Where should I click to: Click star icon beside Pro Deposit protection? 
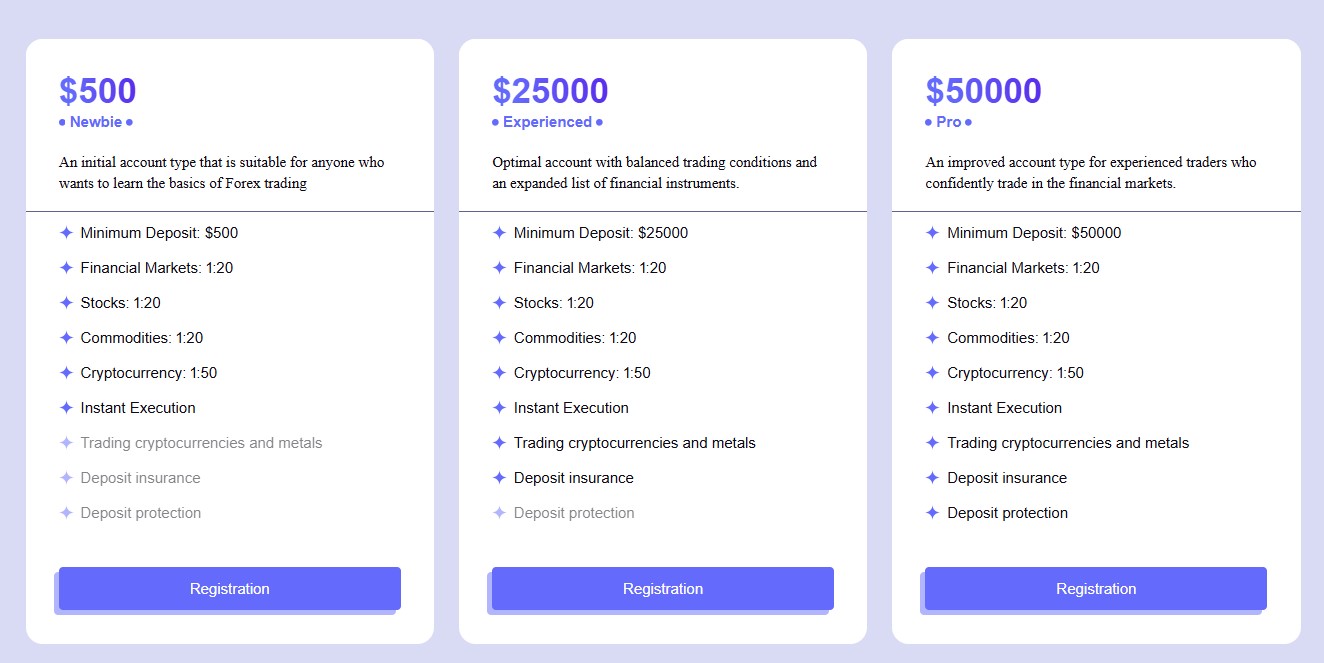click(932, 513)
